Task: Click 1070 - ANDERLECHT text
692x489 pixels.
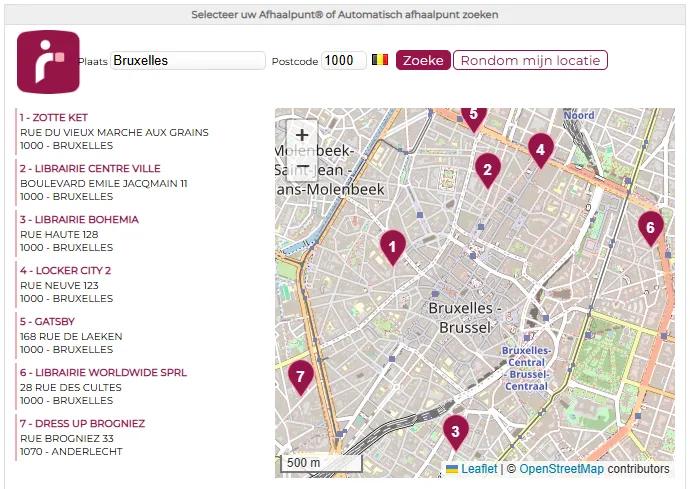Action: 71,451
